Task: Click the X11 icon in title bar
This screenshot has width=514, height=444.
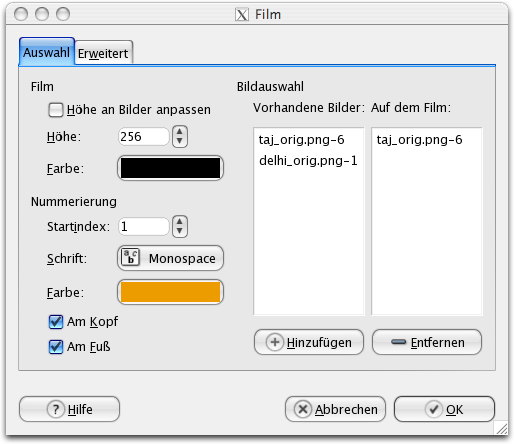Action: (x=242, y=15)
